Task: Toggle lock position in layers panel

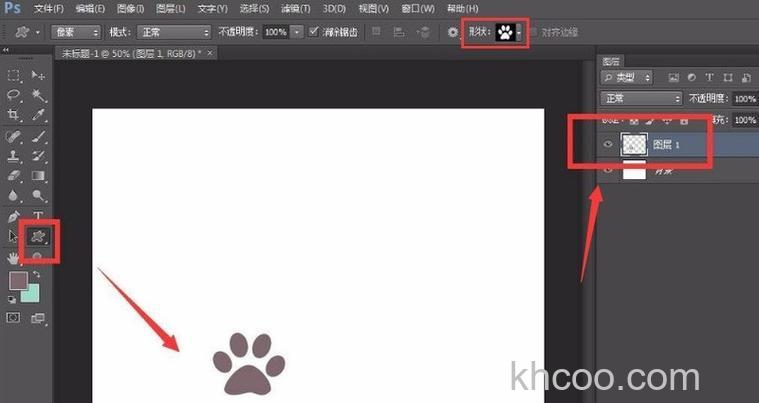Action: point(667,119)
